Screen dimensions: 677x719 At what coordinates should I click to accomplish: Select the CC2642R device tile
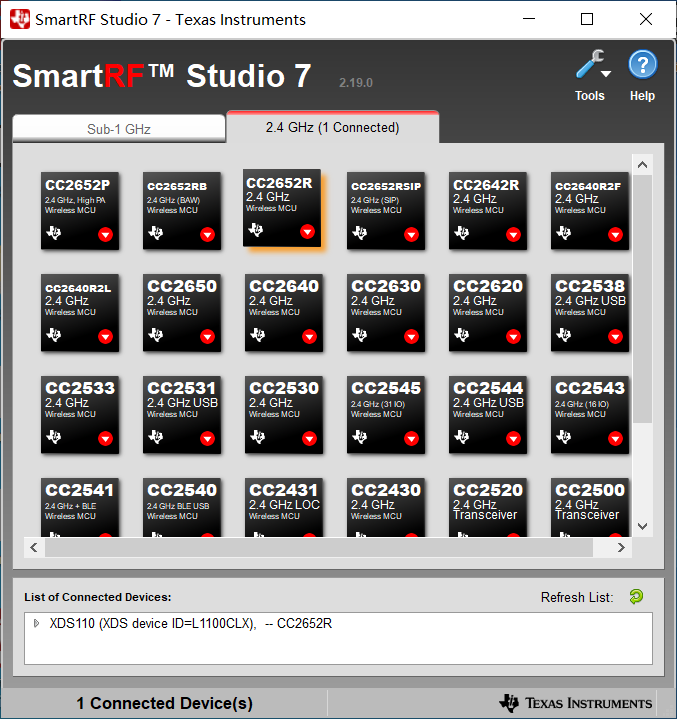[x=488, y=210]
